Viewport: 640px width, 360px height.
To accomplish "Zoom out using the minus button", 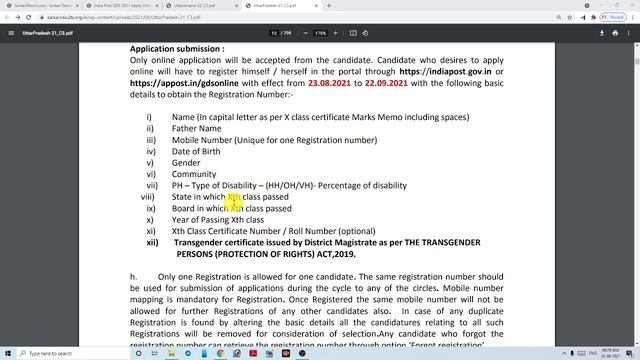I will point(305,33).
